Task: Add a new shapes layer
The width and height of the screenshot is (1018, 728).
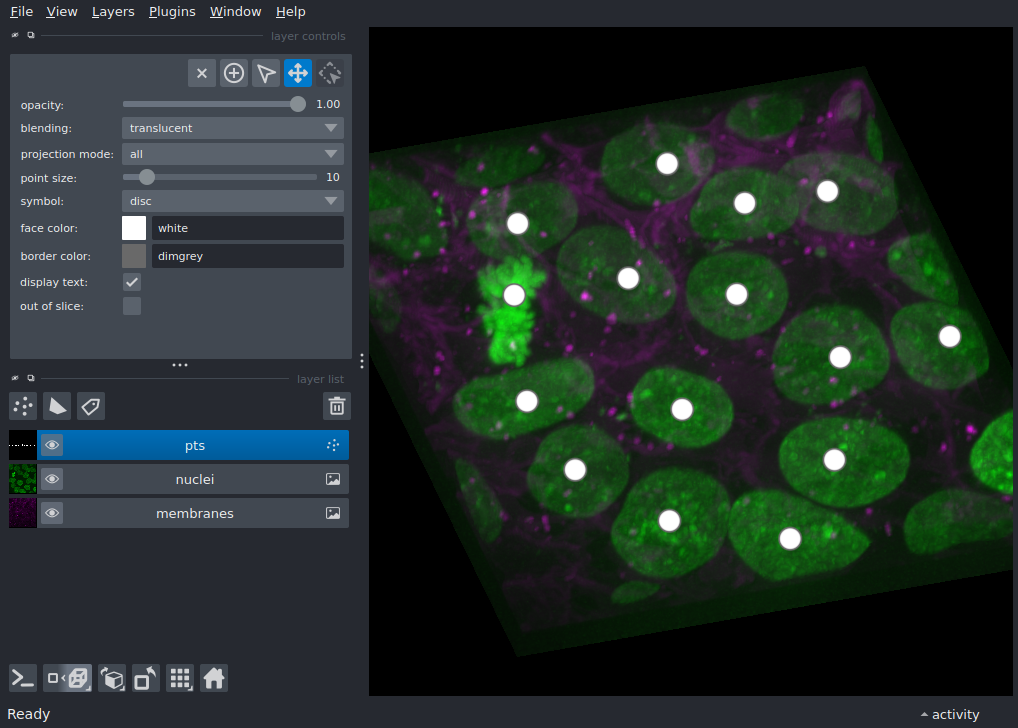Action: click(x=56, y=406)
